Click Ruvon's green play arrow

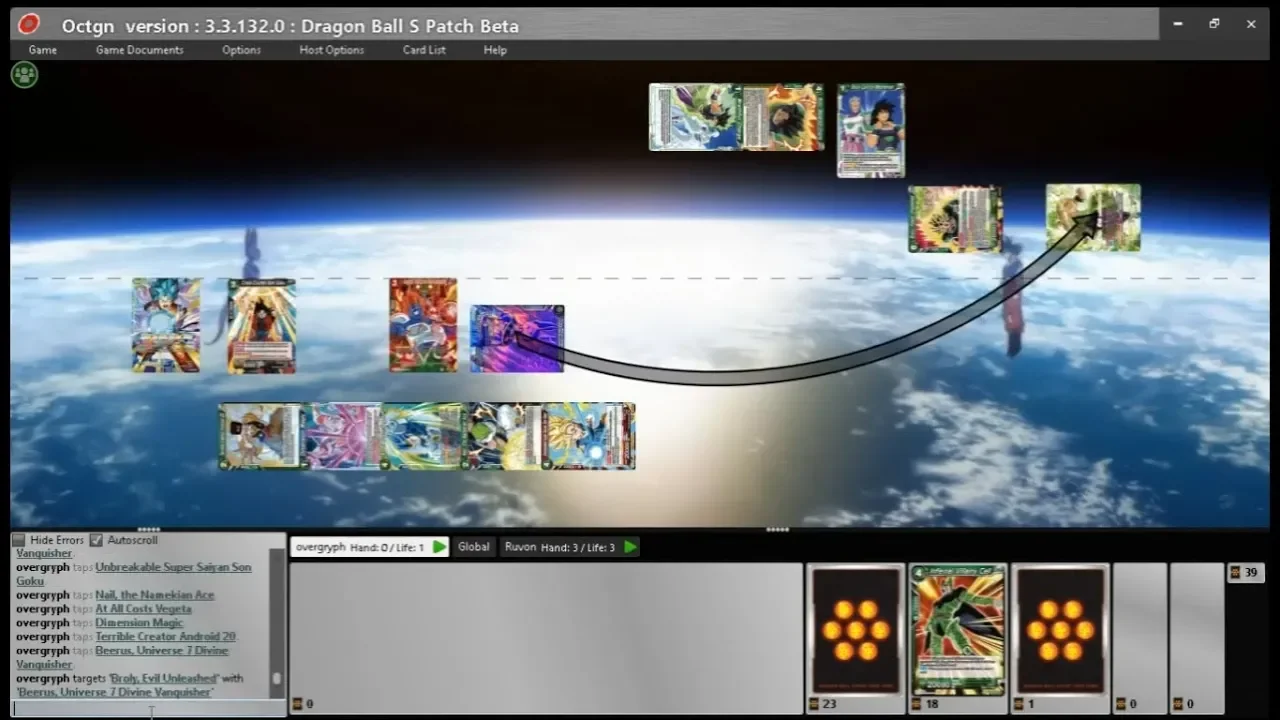[x=630, y=547]
